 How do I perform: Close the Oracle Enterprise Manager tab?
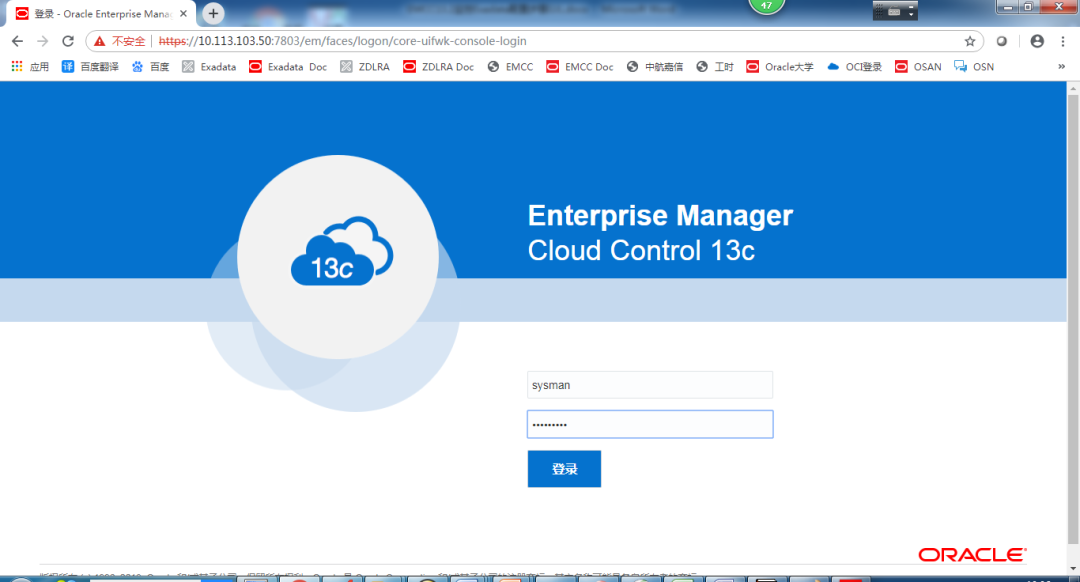click(183, 14)
